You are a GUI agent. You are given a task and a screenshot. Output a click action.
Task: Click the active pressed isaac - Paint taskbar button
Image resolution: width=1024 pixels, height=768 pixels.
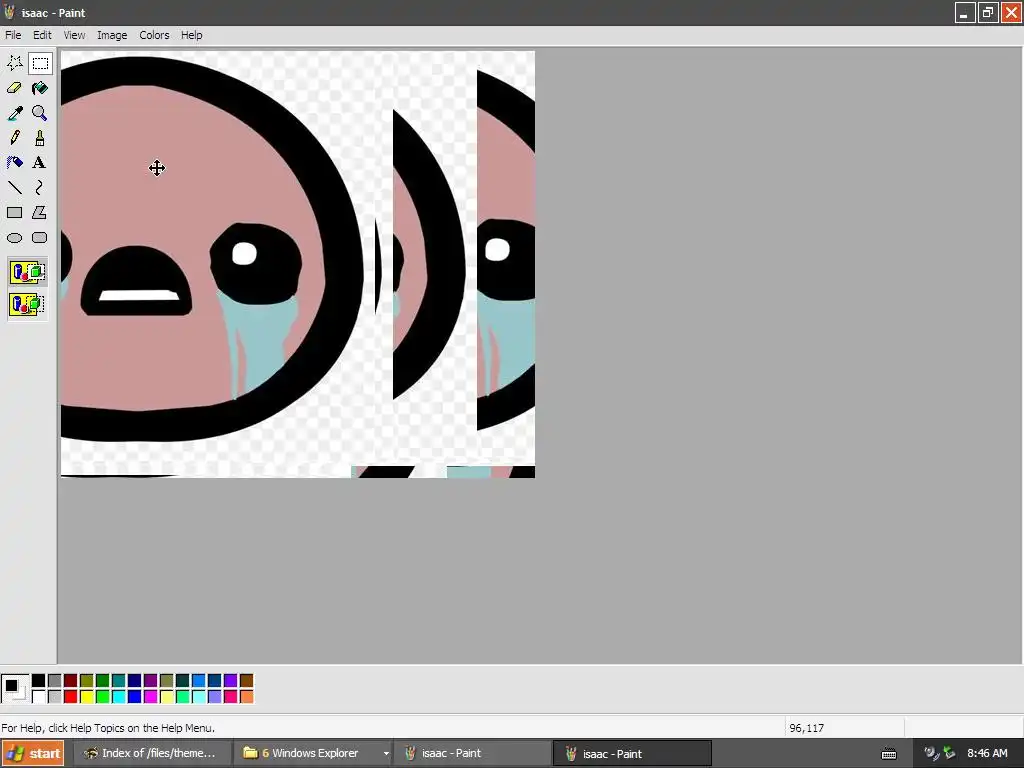point(632,754)
